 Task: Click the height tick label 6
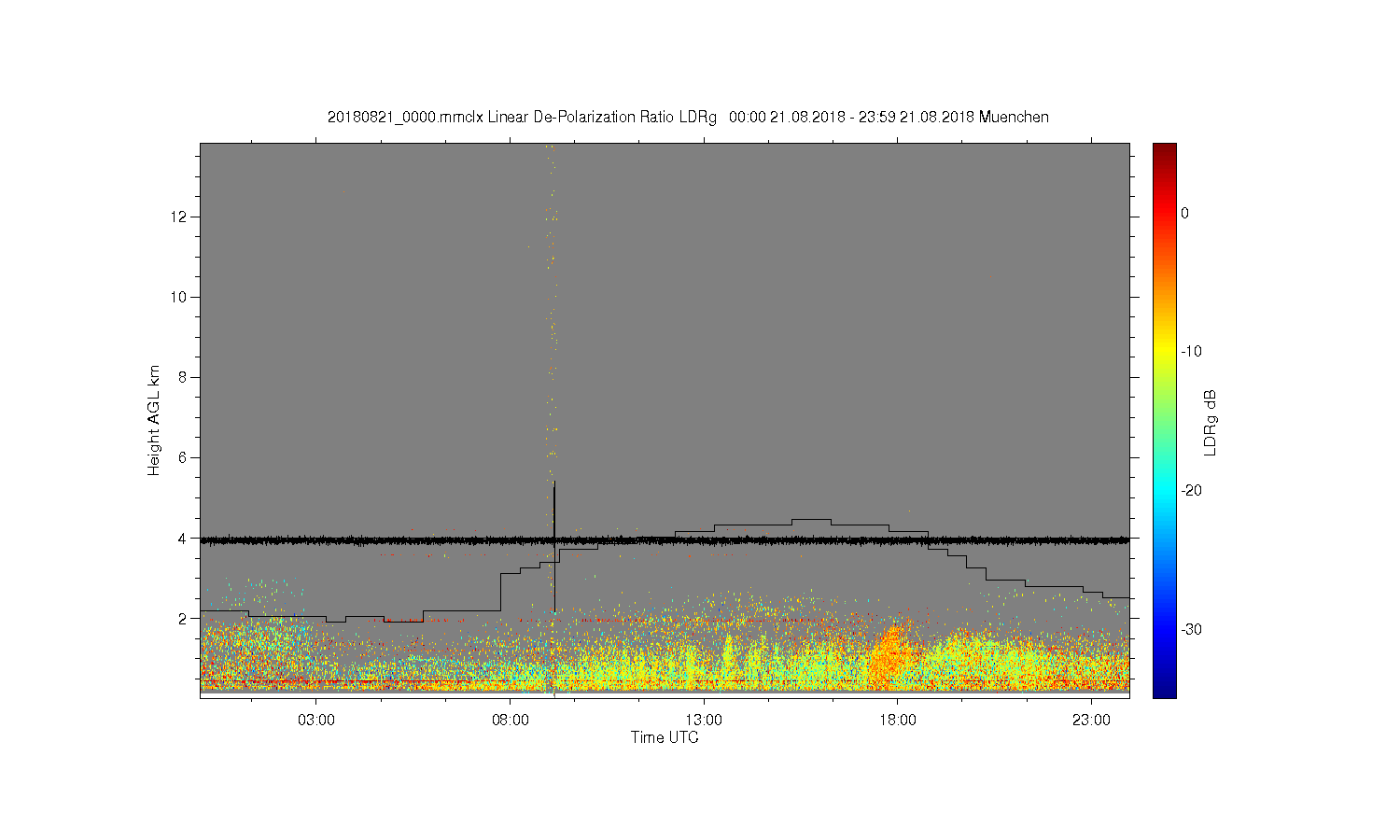tap(184, 457)
